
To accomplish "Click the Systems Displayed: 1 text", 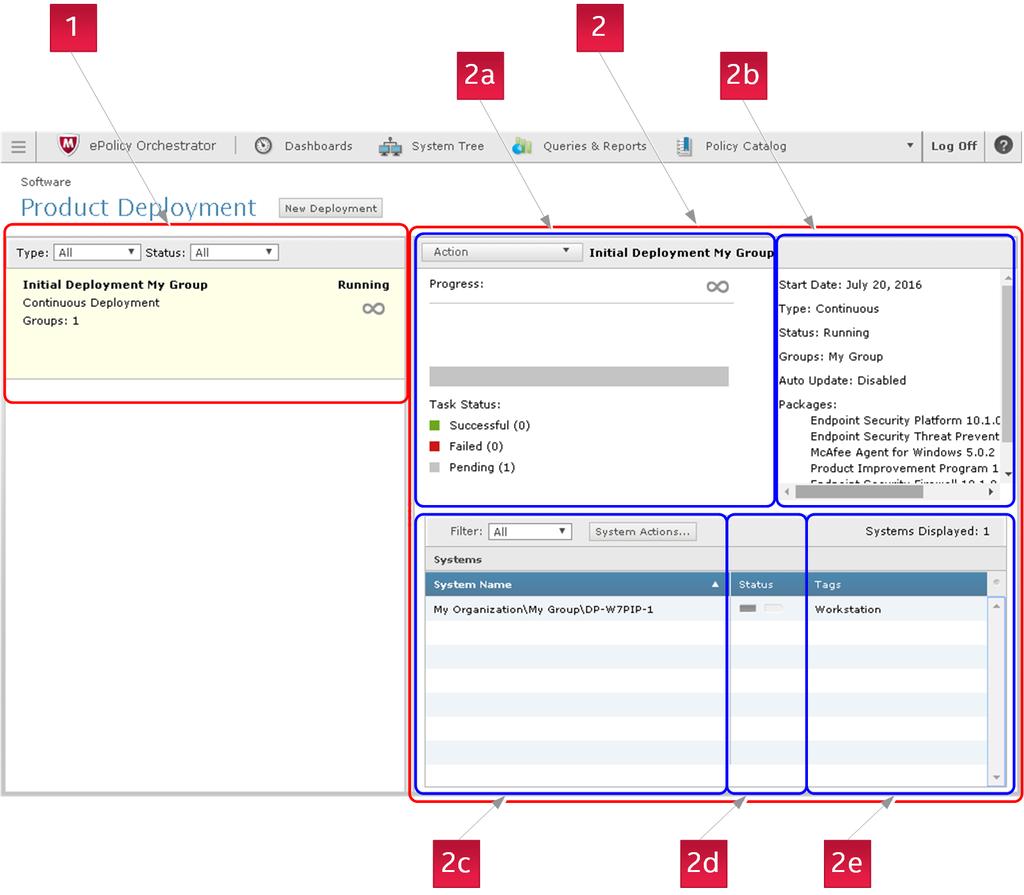I will point(927,531).
